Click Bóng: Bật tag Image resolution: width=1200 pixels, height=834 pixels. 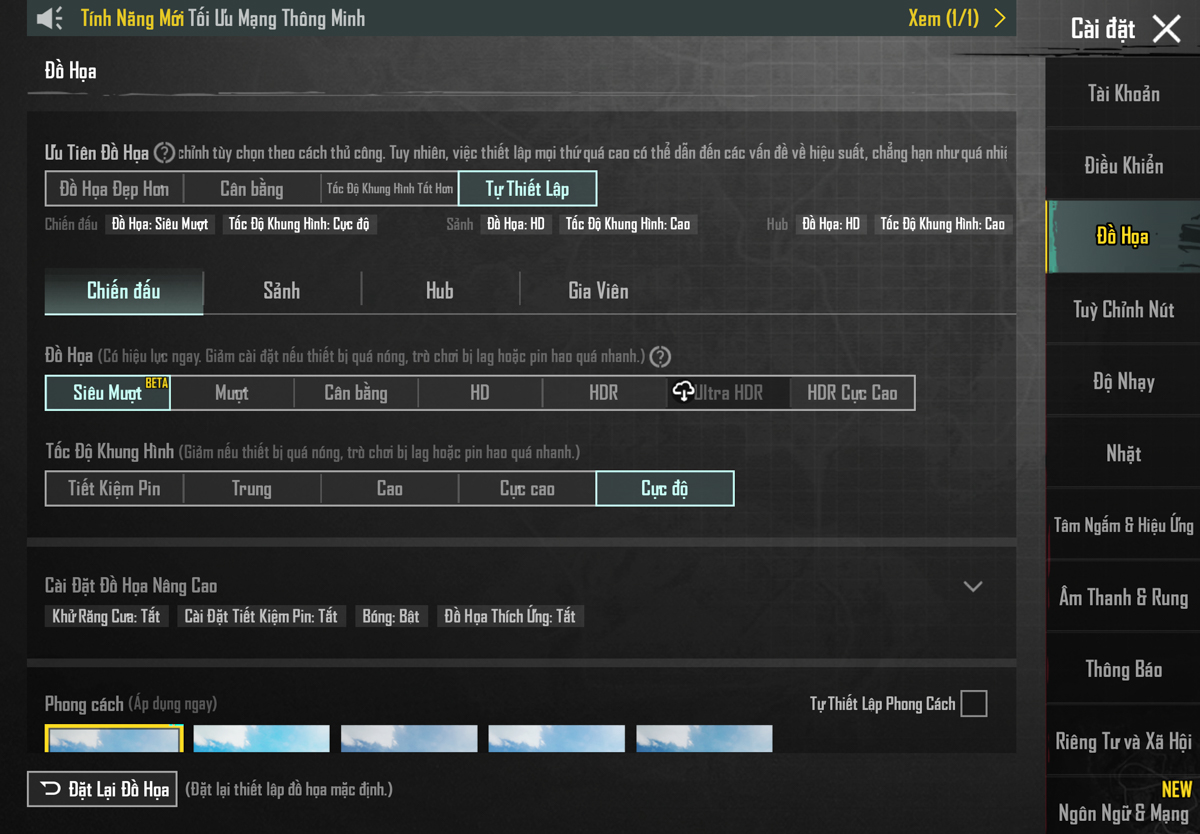coord(391,617)
